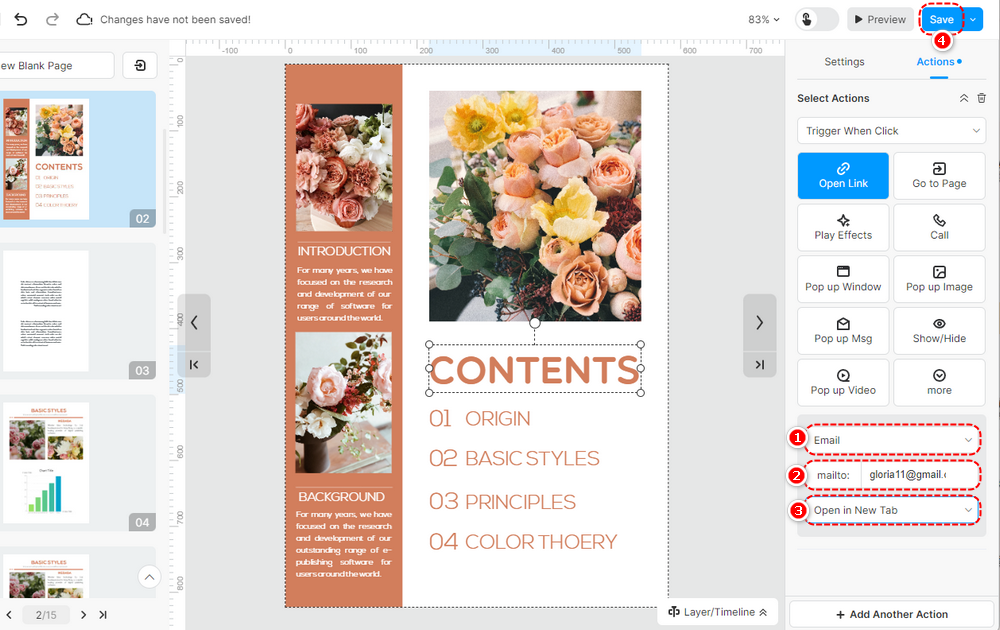Click the blue Save button
The image size is (1000, 630).
[941, 20]
